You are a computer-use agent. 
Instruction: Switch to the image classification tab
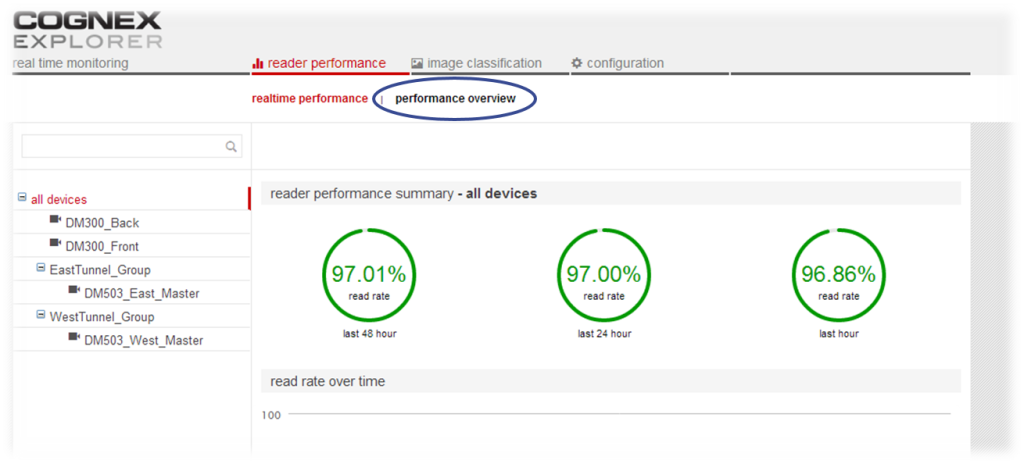click(x=476, y=63)
